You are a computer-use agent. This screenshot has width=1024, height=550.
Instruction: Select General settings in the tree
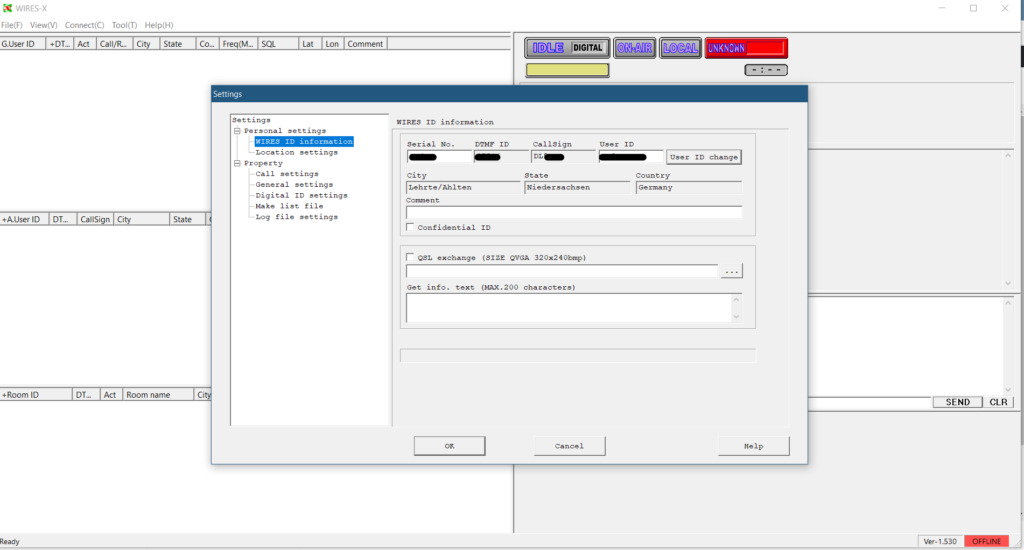coord(294,184)
